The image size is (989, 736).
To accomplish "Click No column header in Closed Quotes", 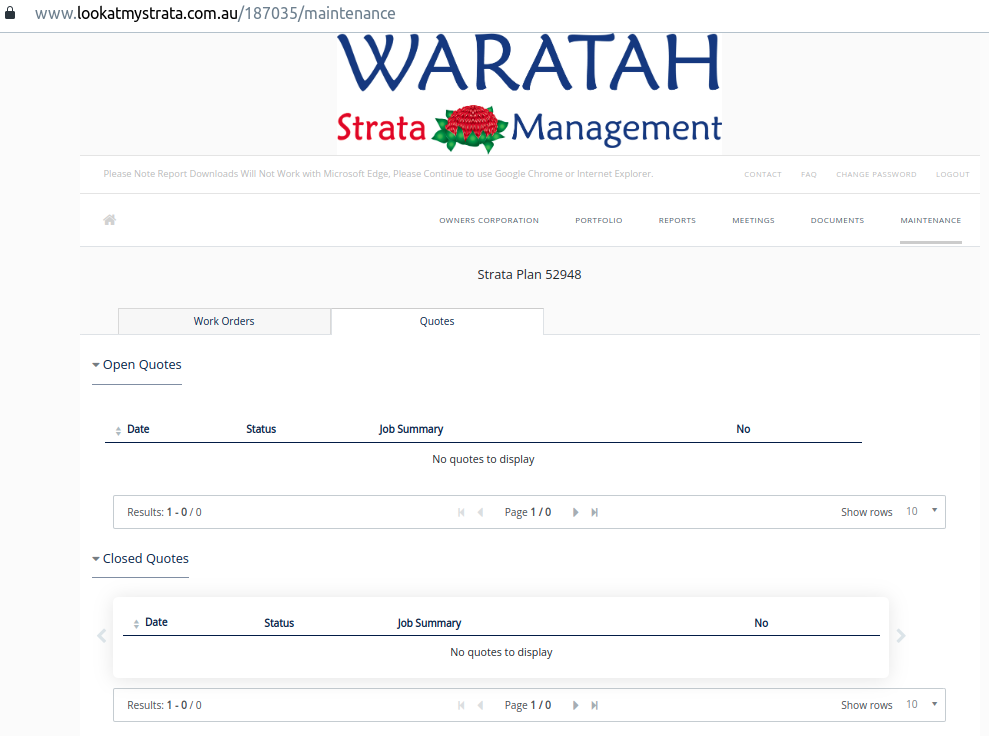I will click(761, 623).
